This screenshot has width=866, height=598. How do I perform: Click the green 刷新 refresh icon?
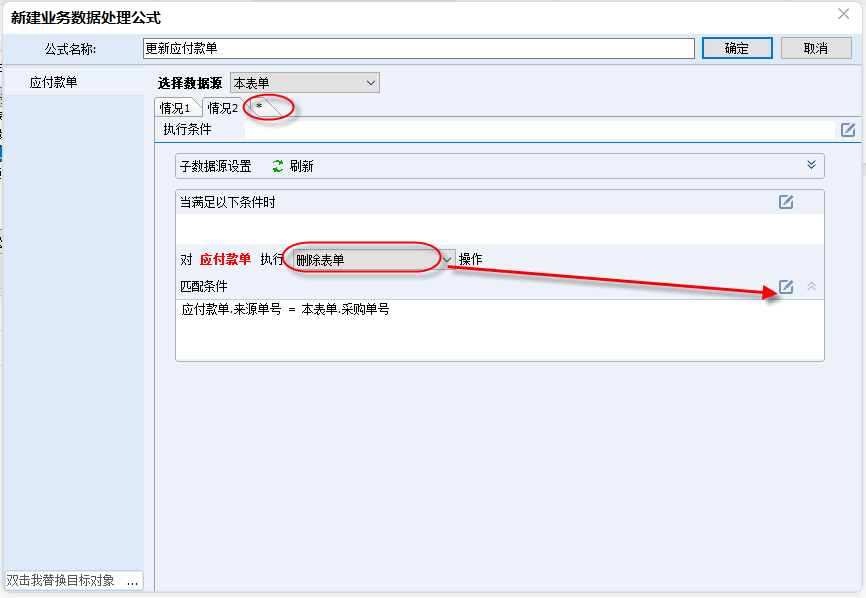tap(278, 166)
